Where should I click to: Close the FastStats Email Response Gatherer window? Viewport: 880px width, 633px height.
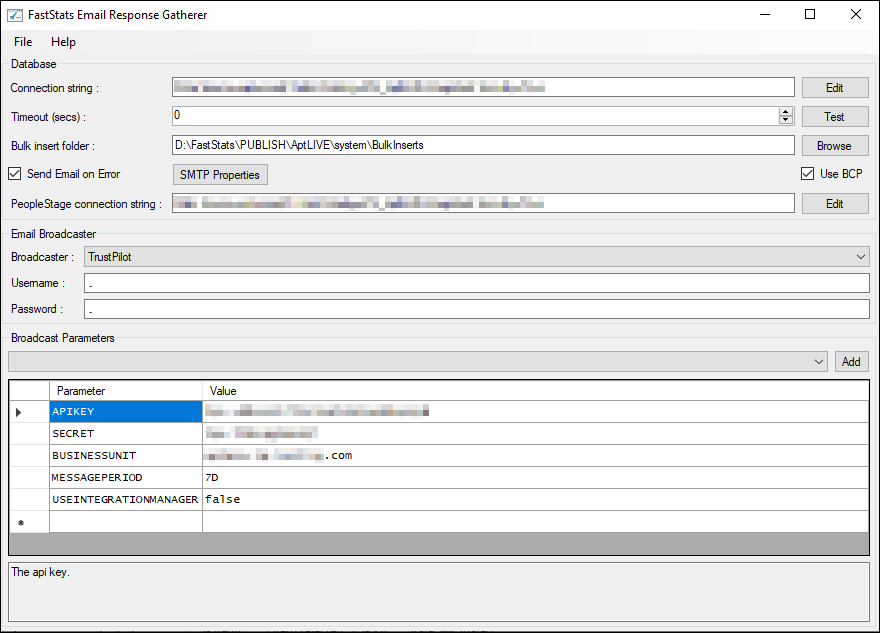pyautogui.click(x=856, y=15)
